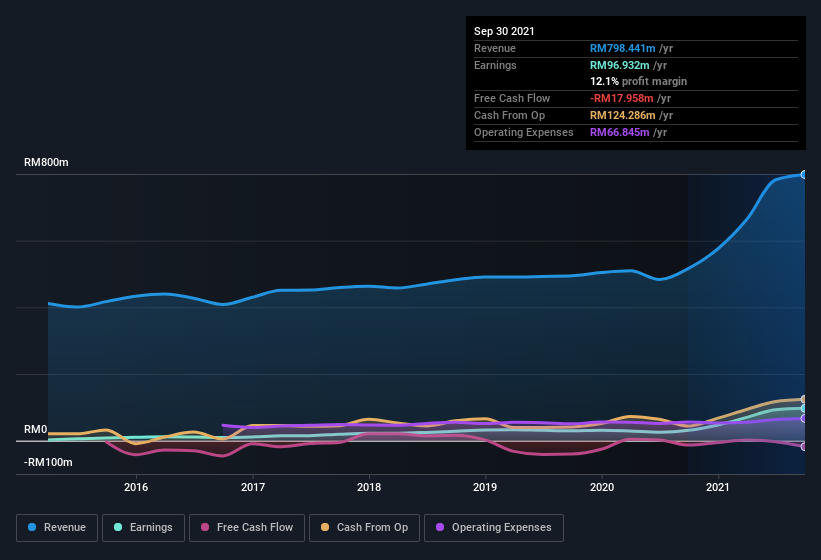The width and height of the screenshot is (821, 560).
Task: Click the 2019 x-axis label
Action: point(485,487)
